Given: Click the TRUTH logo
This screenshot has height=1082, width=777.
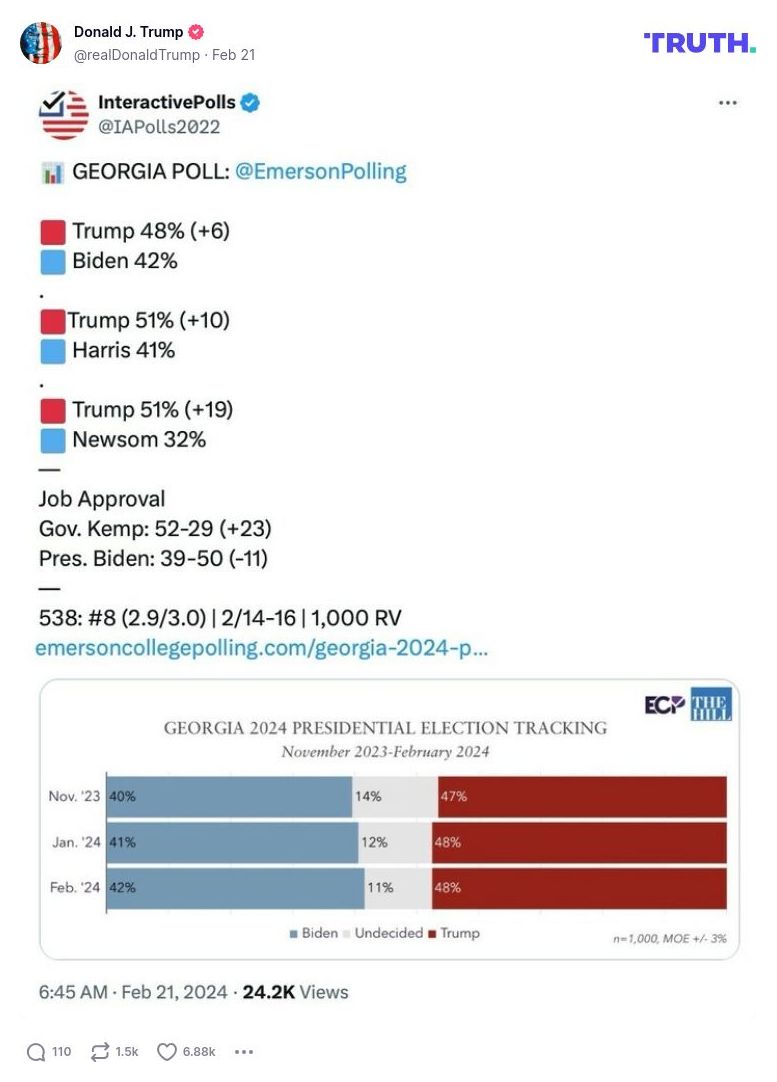Looking at the screenshot, I should tap(699, 42).
